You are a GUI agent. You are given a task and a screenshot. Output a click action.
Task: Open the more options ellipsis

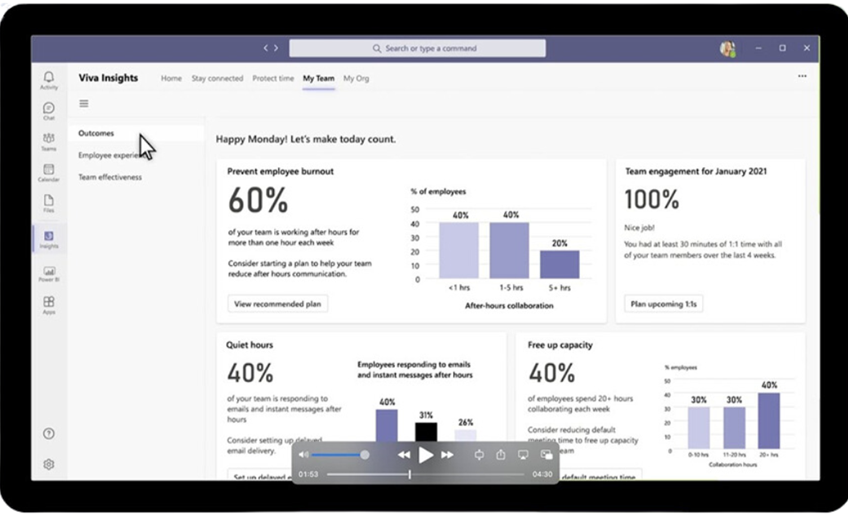pos(802,76)
